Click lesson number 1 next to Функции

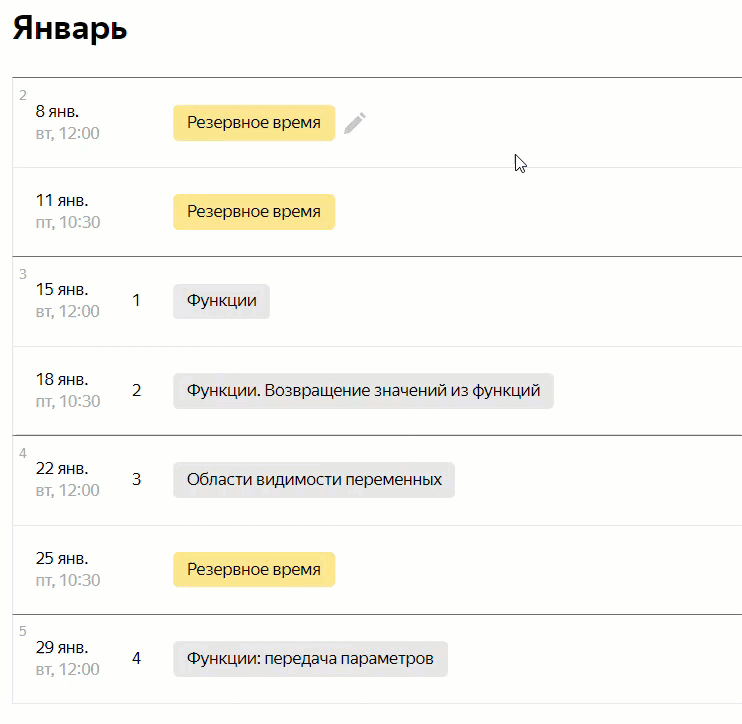[x=137, y=300]
